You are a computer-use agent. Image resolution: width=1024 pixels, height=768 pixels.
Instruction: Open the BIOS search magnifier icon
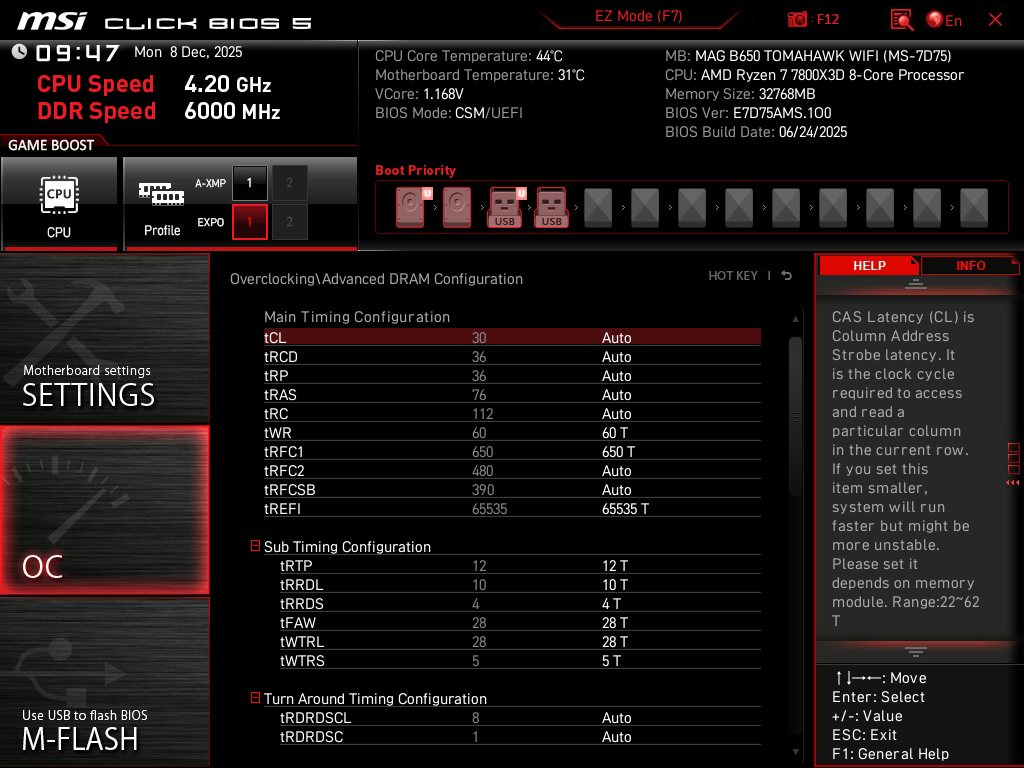[x=901, y=20]
